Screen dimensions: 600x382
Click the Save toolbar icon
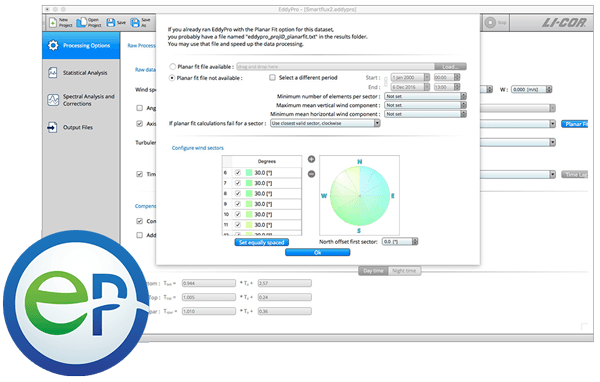111,23
